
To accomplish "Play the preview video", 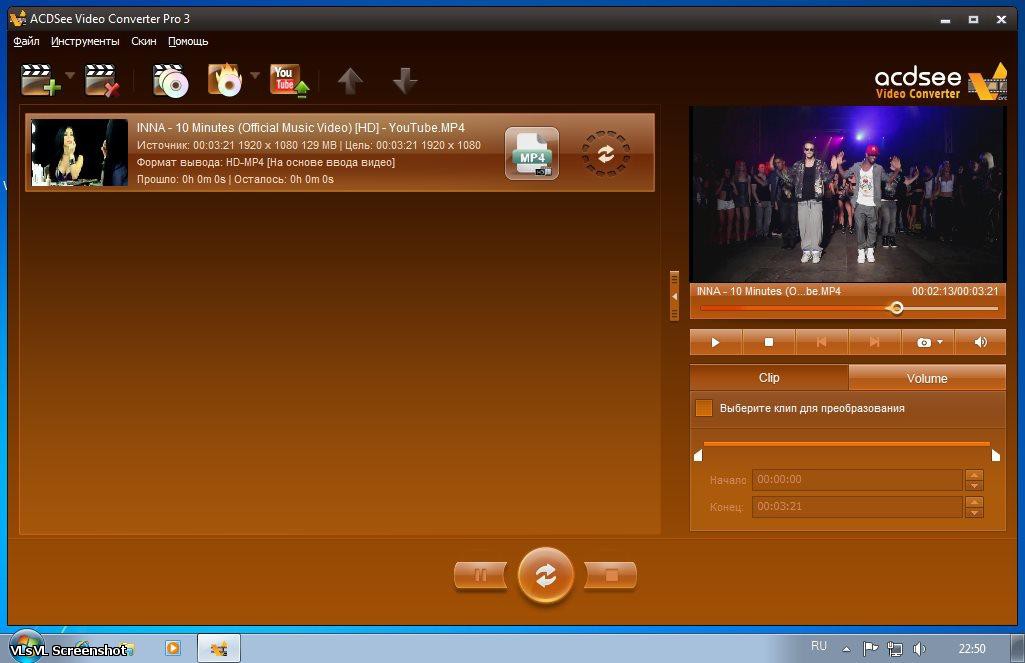I will pyautogui.click(x=715, y=342).
